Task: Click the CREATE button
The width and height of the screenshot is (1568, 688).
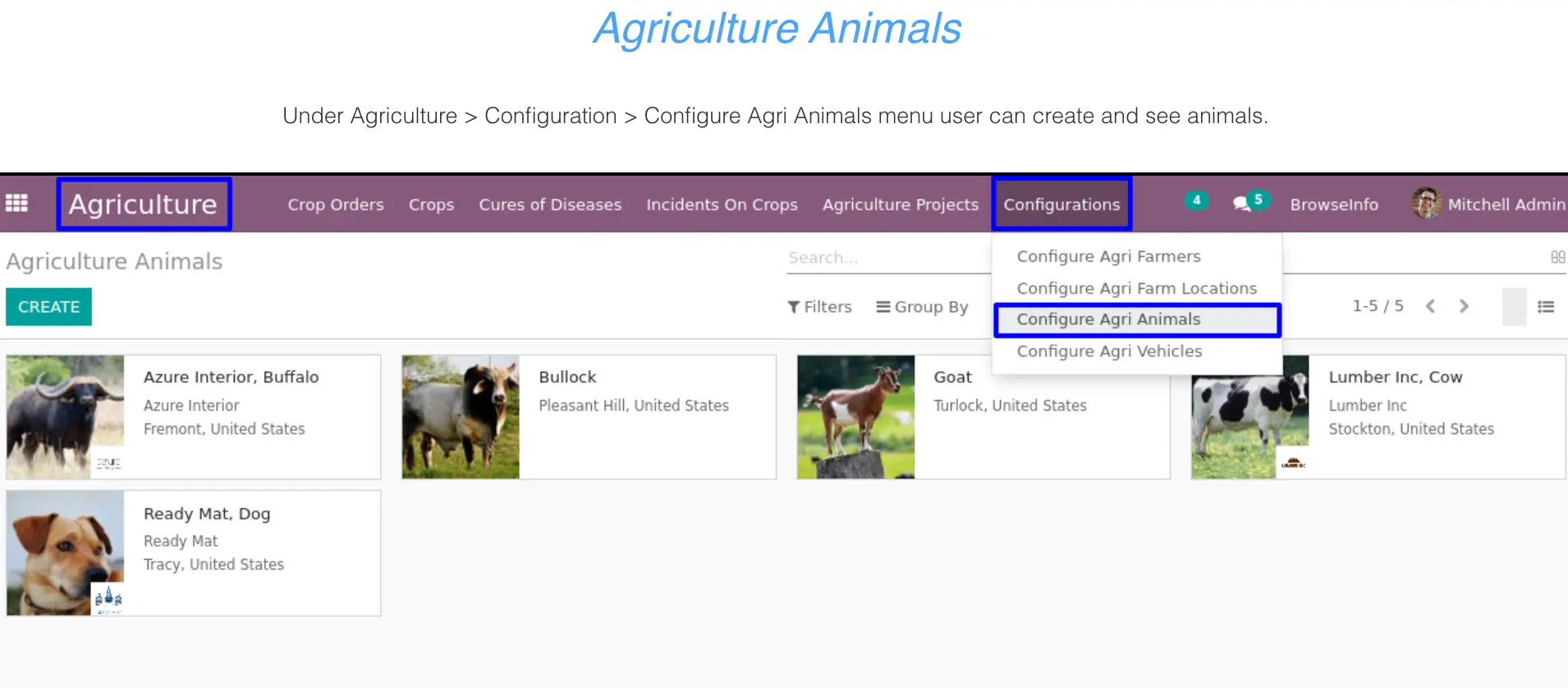Action: (48, 307)
